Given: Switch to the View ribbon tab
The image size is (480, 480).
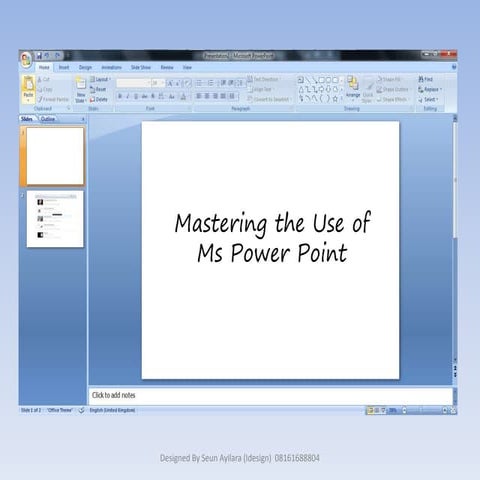Looking at the screenshot, I should click(x=187, y=67).
